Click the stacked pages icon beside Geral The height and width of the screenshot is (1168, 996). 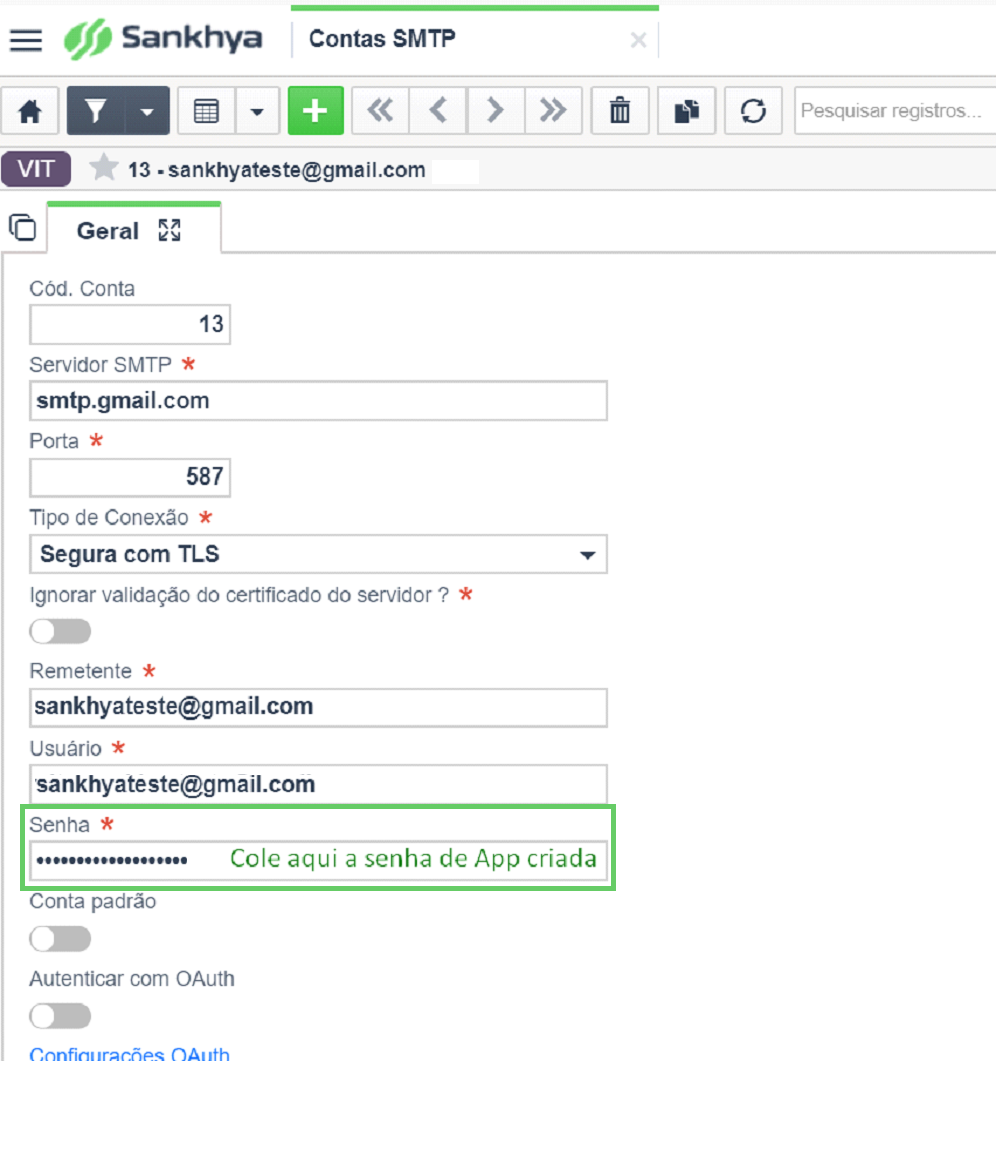(22, 227)
